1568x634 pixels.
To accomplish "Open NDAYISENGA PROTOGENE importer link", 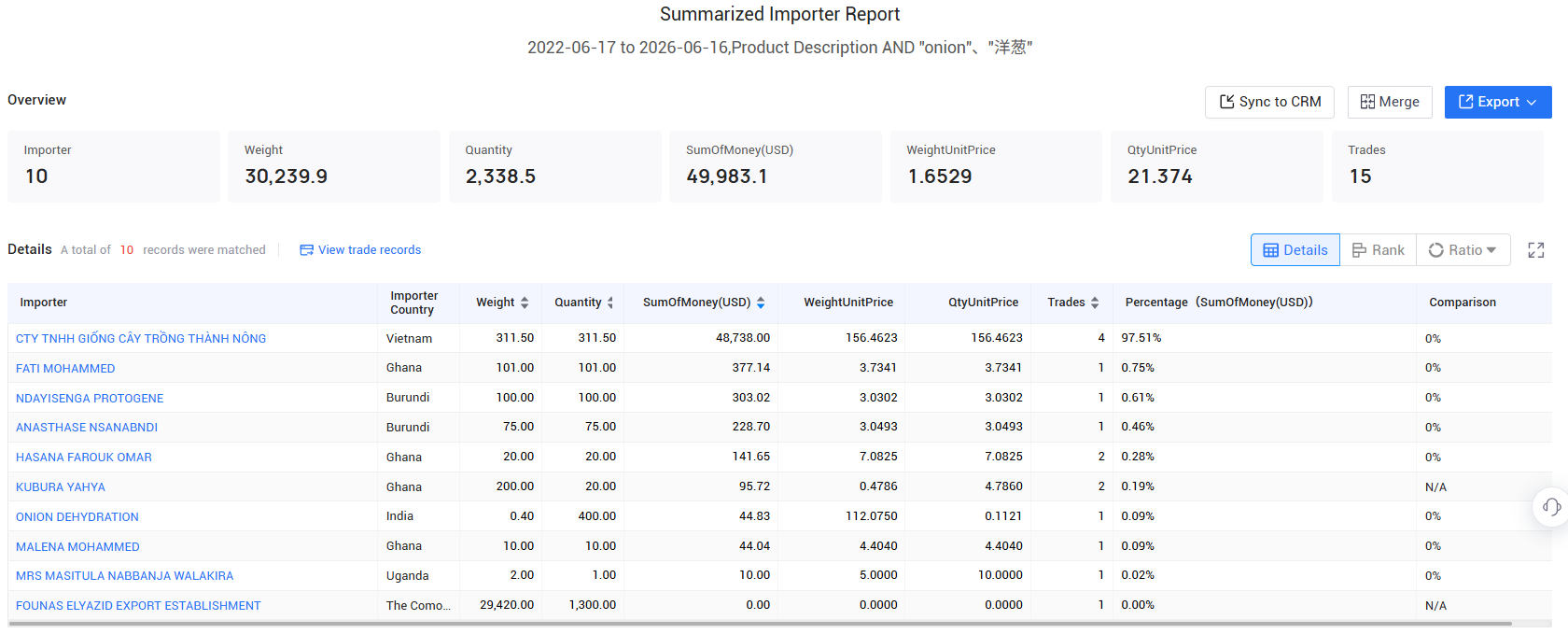I will click(90, 398).
